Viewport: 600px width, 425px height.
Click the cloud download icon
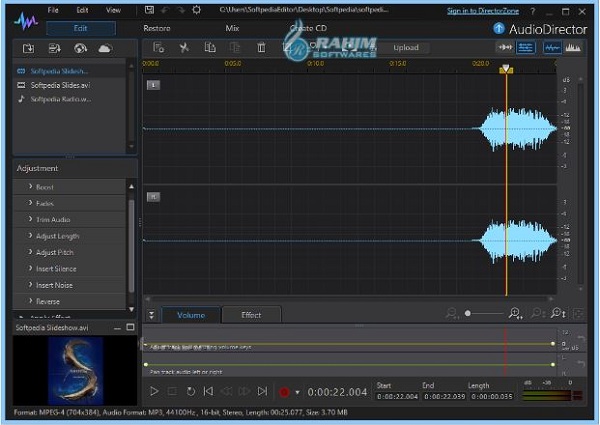(105, 48)
